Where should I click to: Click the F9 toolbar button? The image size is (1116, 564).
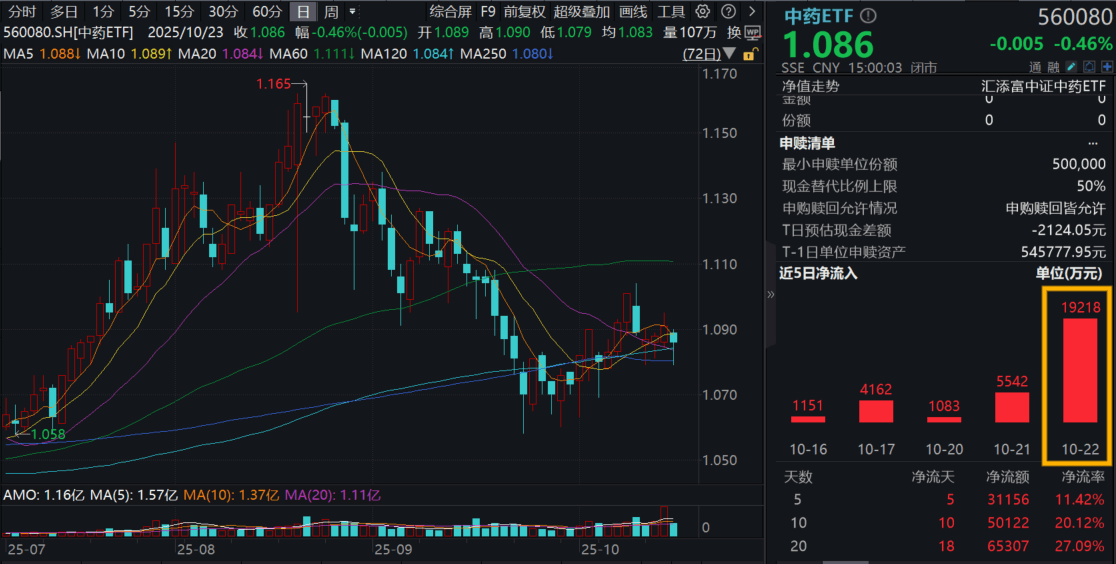pos(488,11)
